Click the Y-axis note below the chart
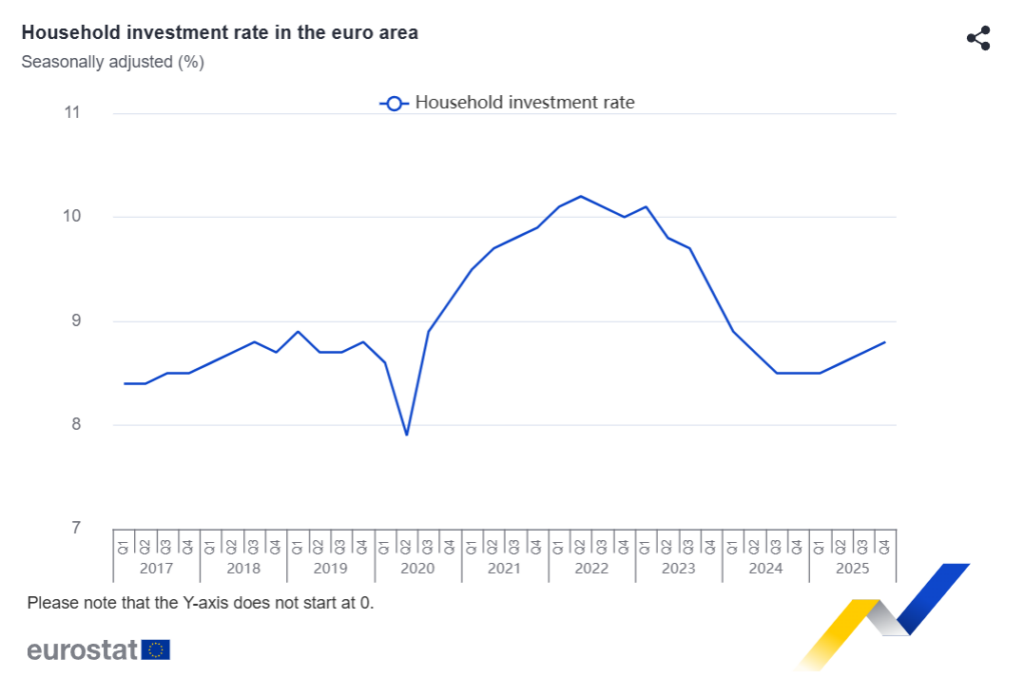The image size is (1024, 678). 200,603
